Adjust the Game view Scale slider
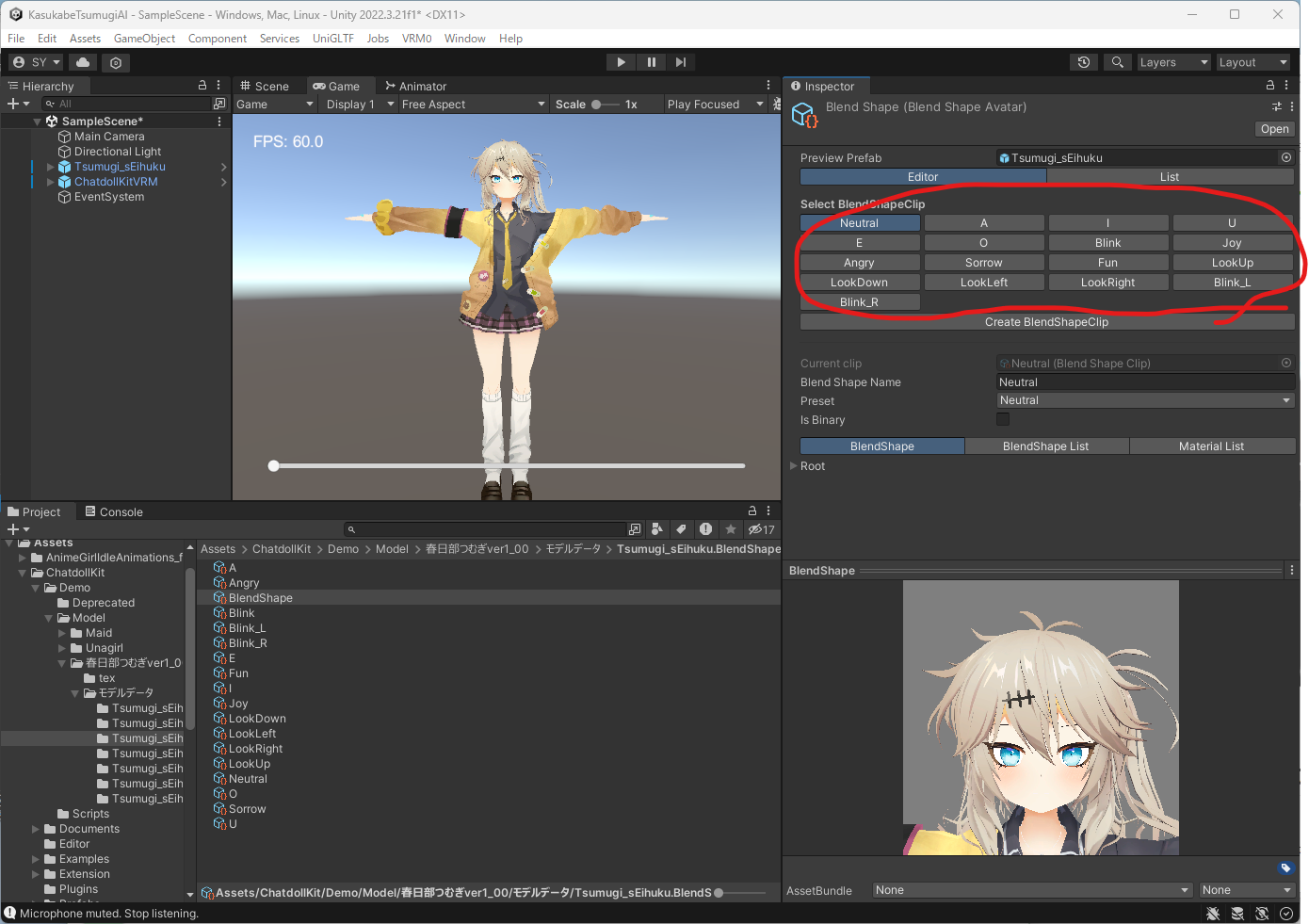1309x924 pixels. click(605, 105)
